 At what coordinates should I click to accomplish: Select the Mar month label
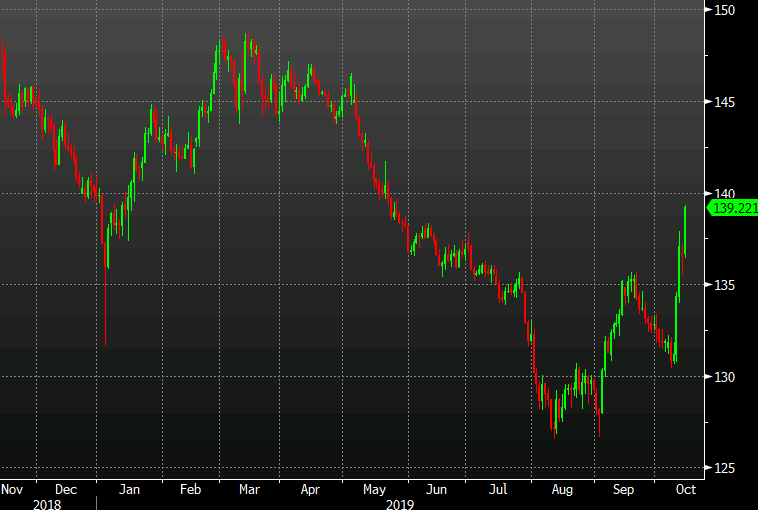click(249, 489)
